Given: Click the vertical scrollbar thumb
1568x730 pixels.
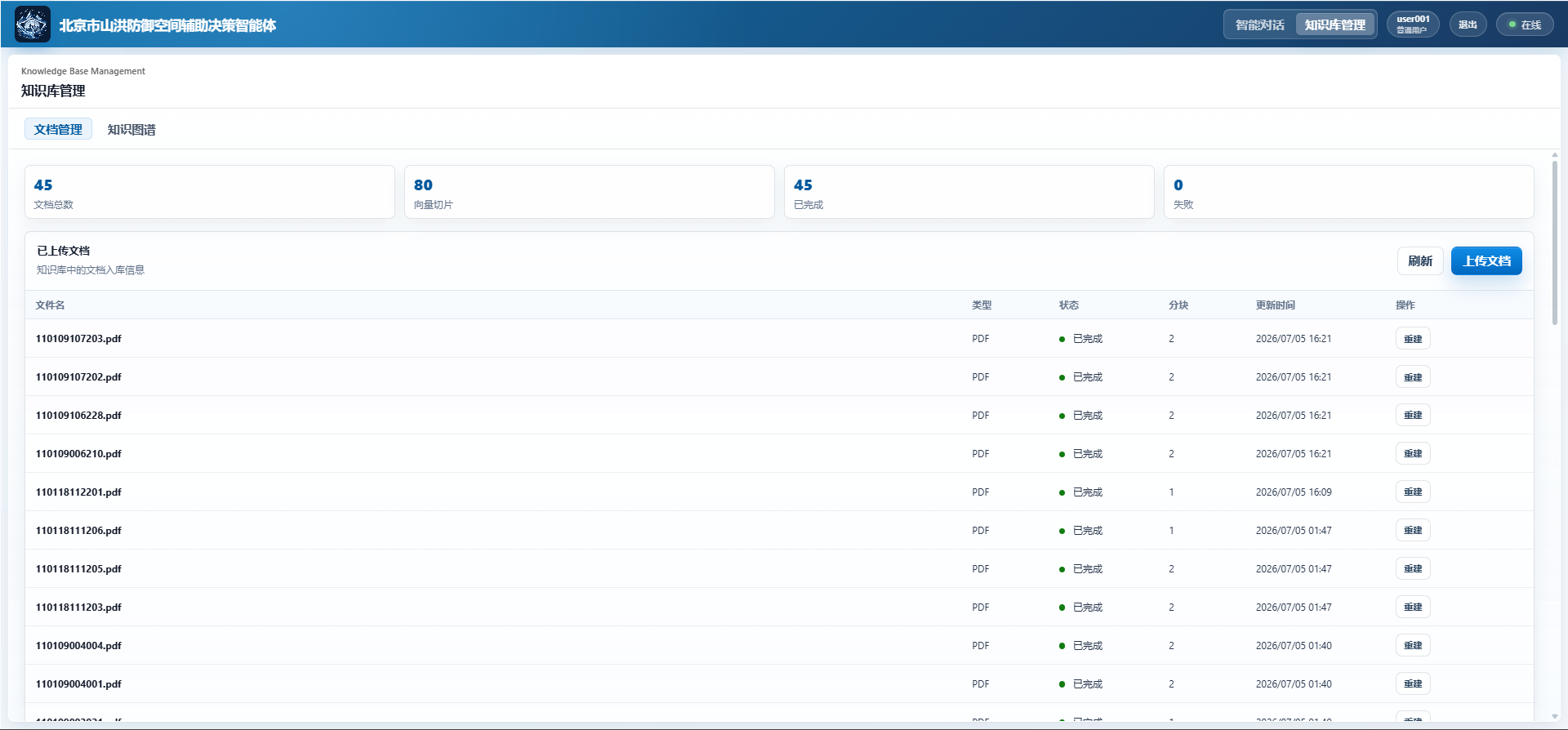Looking at the screenshot, I should click(x=1555, y=243).
